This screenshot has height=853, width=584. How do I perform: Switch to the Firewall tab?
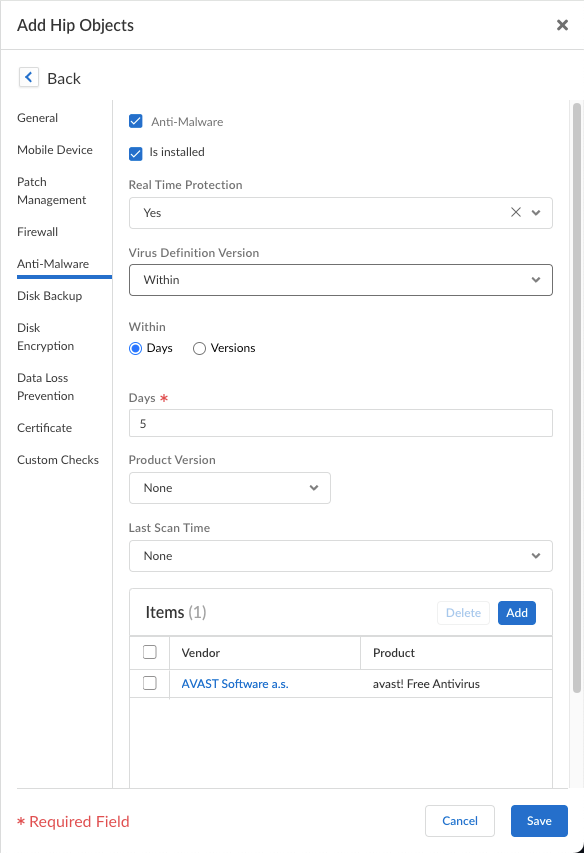click(38, 232)
